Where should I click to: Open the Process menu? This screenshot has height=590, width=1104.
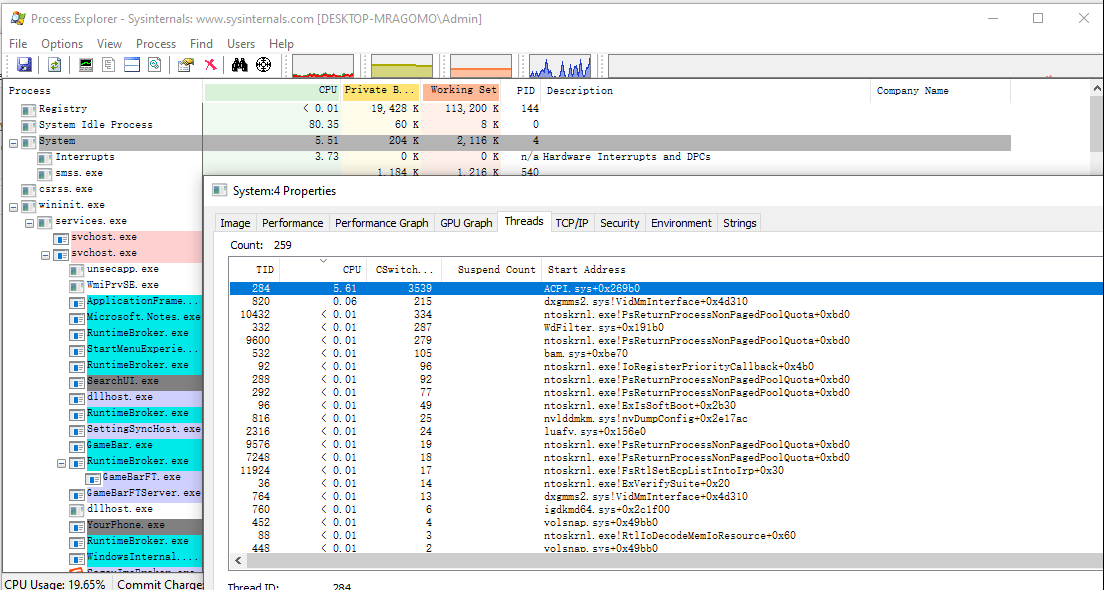[156, 44]
